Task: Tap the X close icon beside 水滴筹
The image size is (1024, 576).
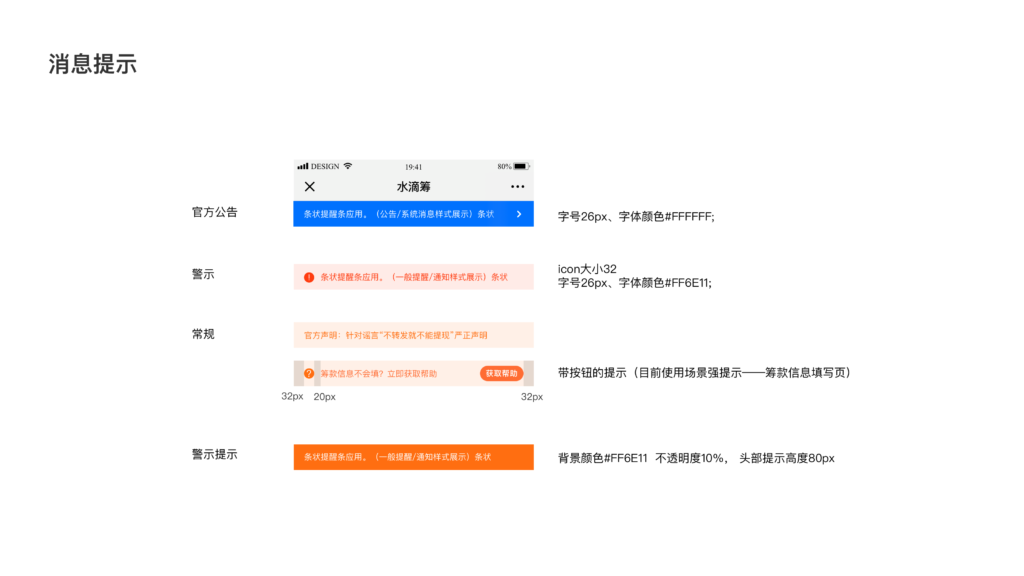Action: pyautogui.click(x=309, y=186)
